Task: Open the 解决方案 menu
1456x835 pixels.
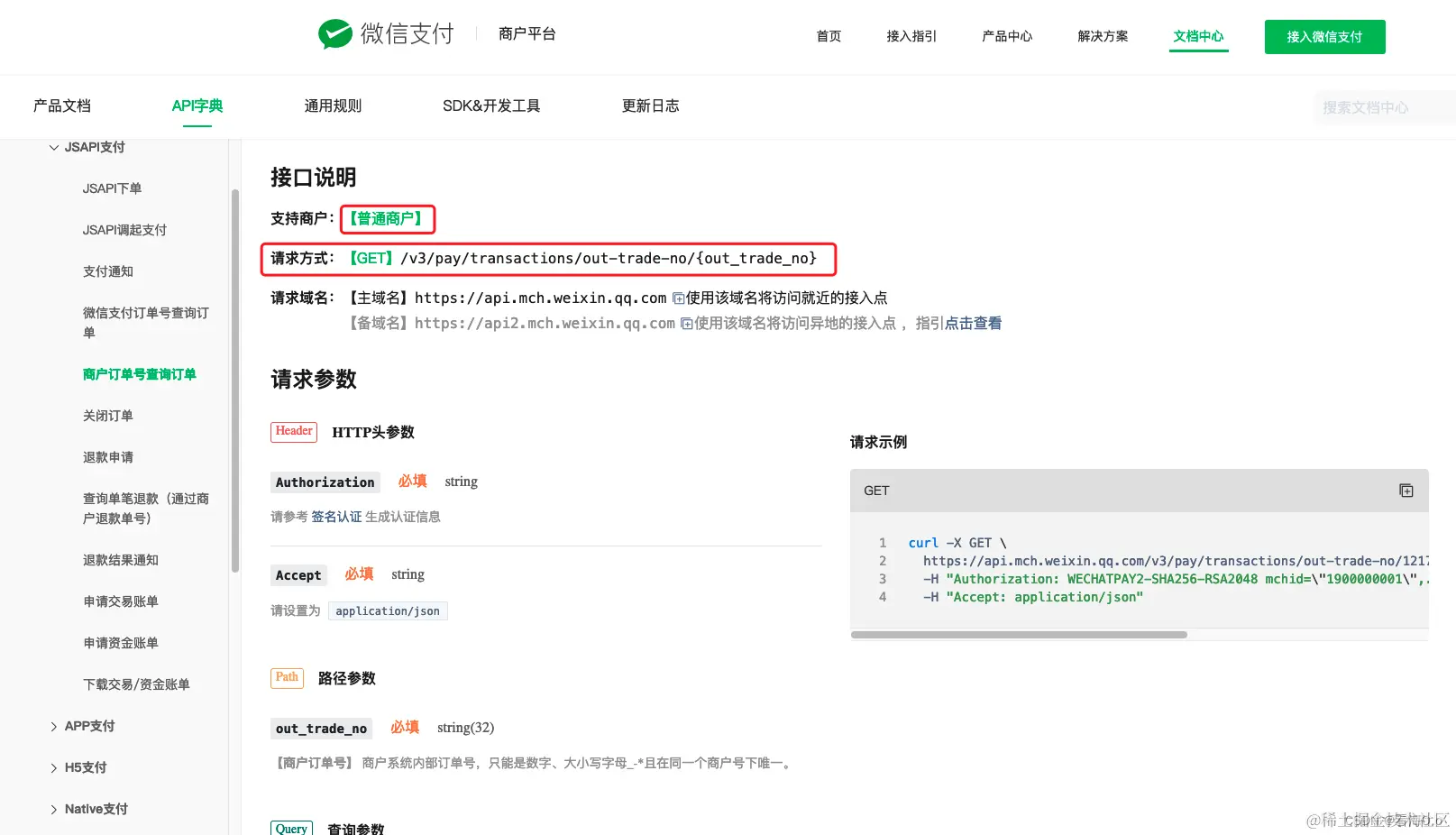Action: 1102,36
